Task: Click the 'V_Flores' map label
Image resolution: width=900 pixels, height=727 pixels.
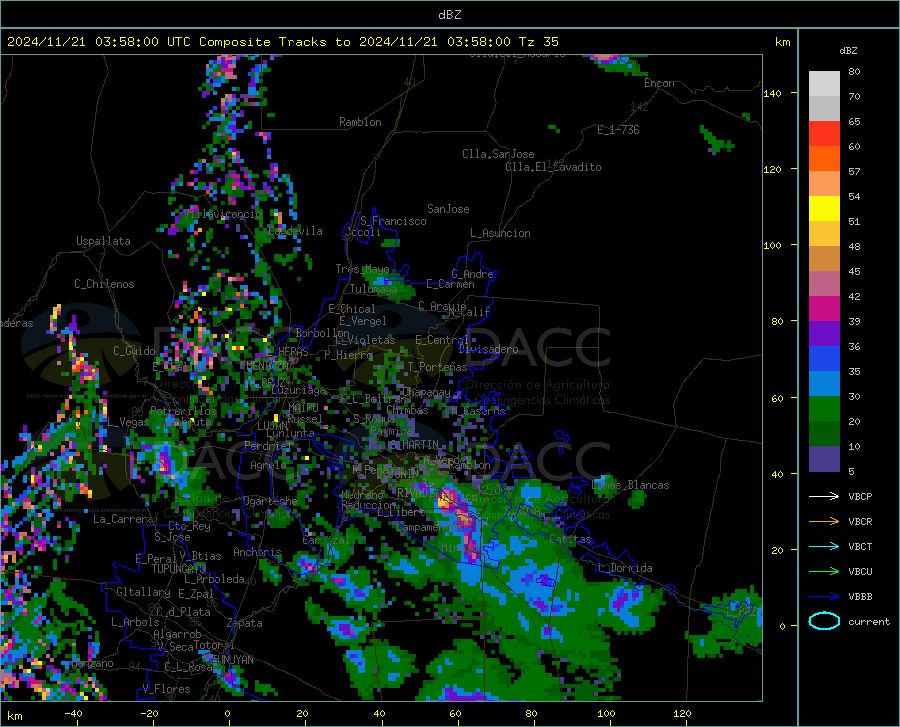Action: tap(166, 689)
